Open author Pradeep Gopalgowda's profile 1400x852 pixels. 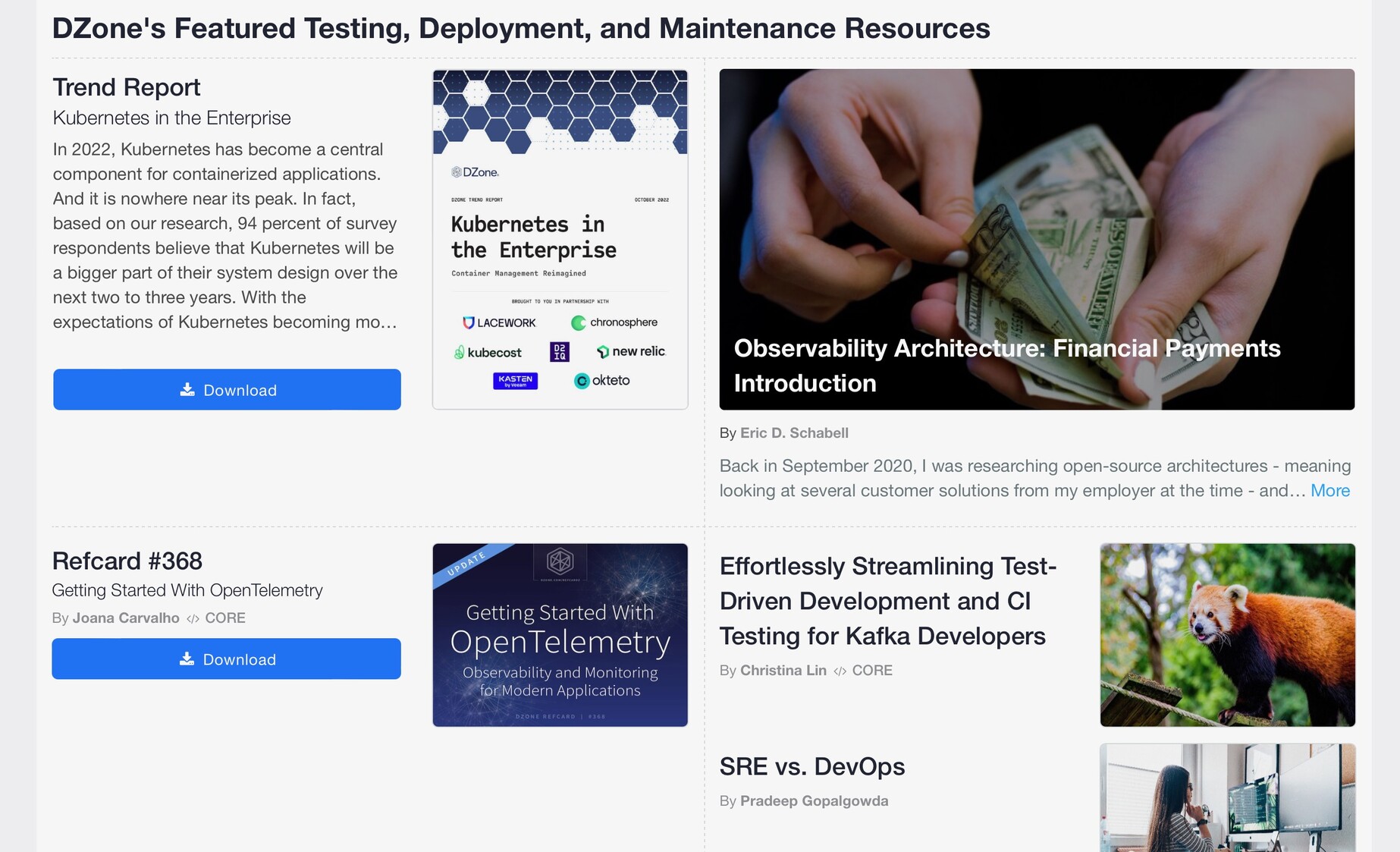coord(814,801)
